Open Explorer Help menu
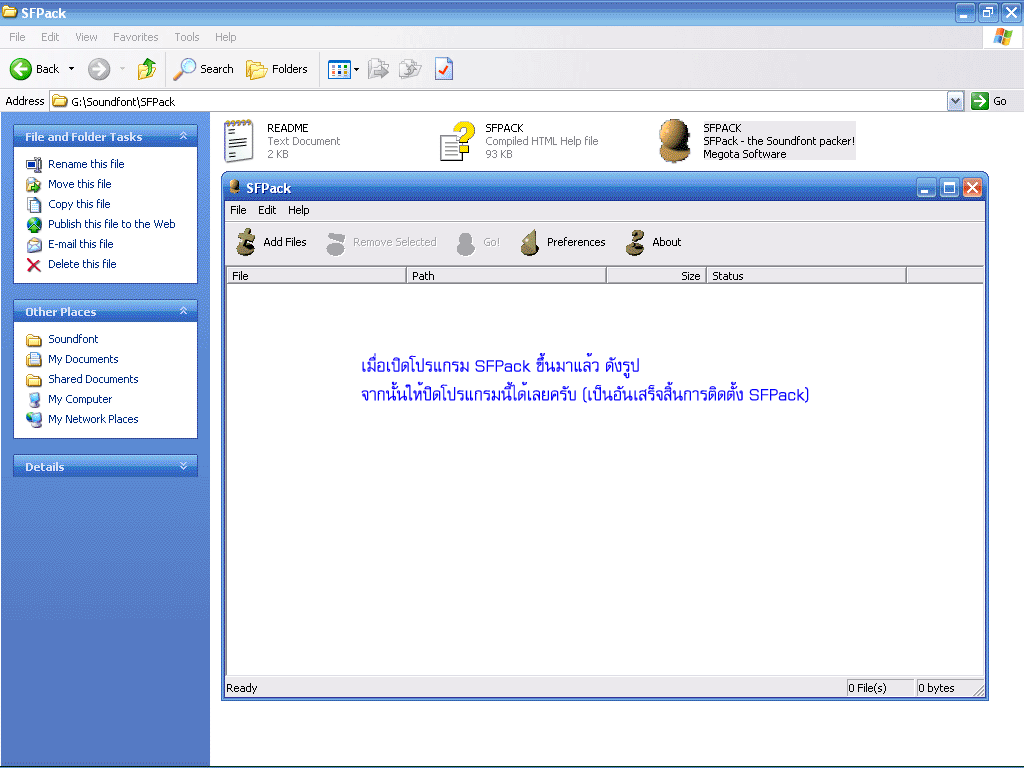This screenshot has height=768, width=1024. 226,37
